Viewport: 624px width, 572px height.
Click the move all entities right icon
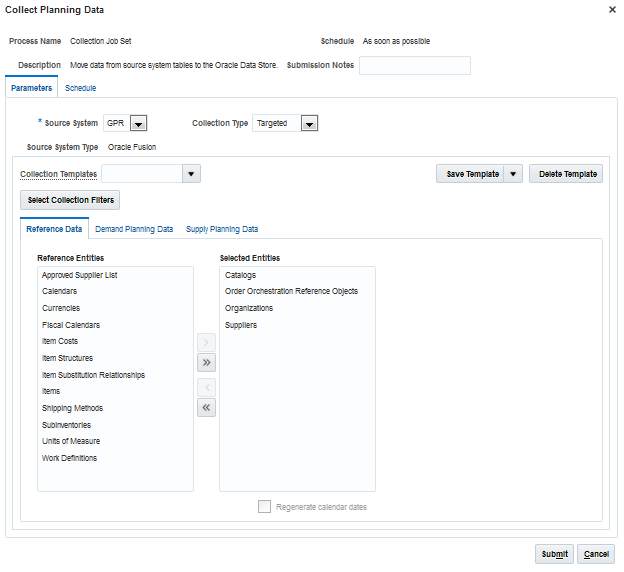point(206,362)
